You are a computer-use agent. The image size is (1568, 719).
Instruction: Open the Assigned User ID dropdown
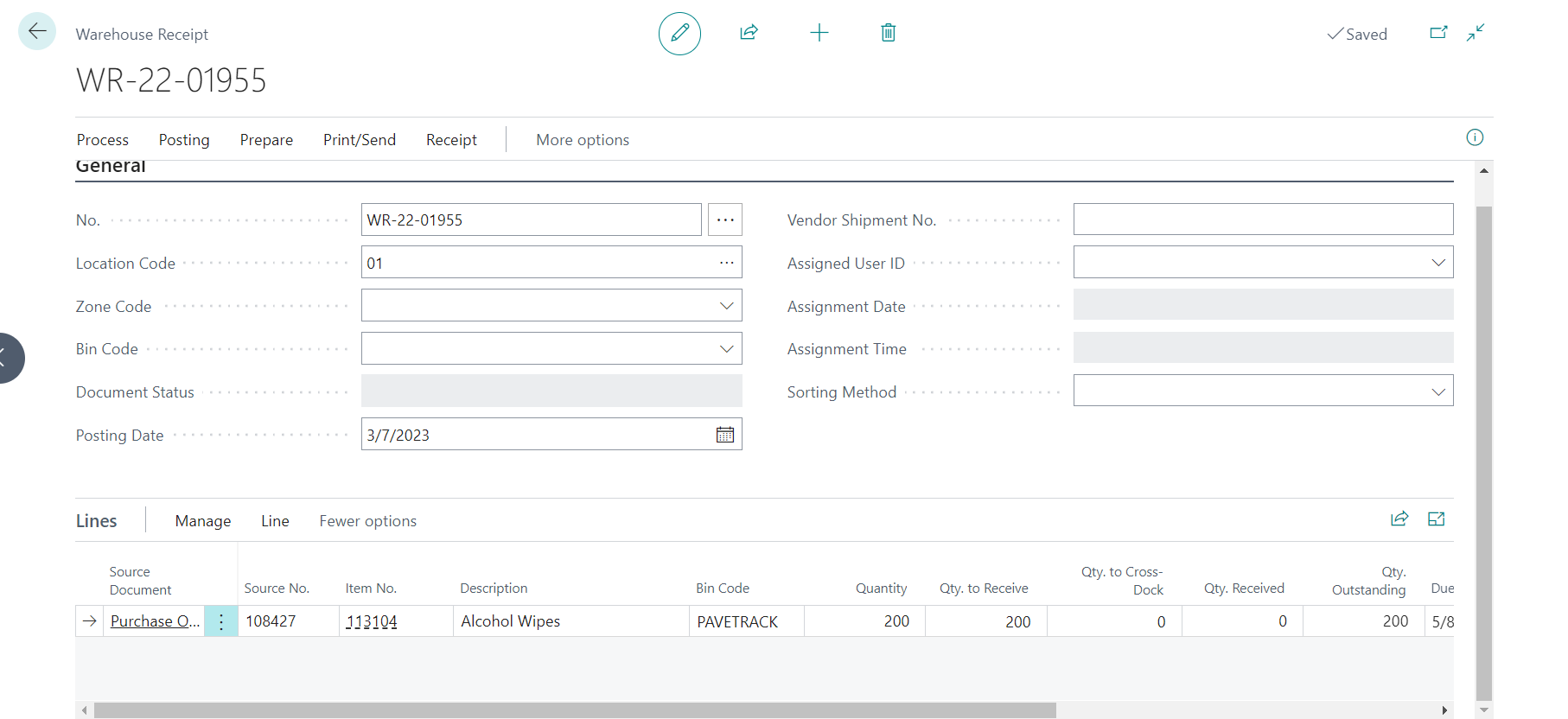(1438, 263)
